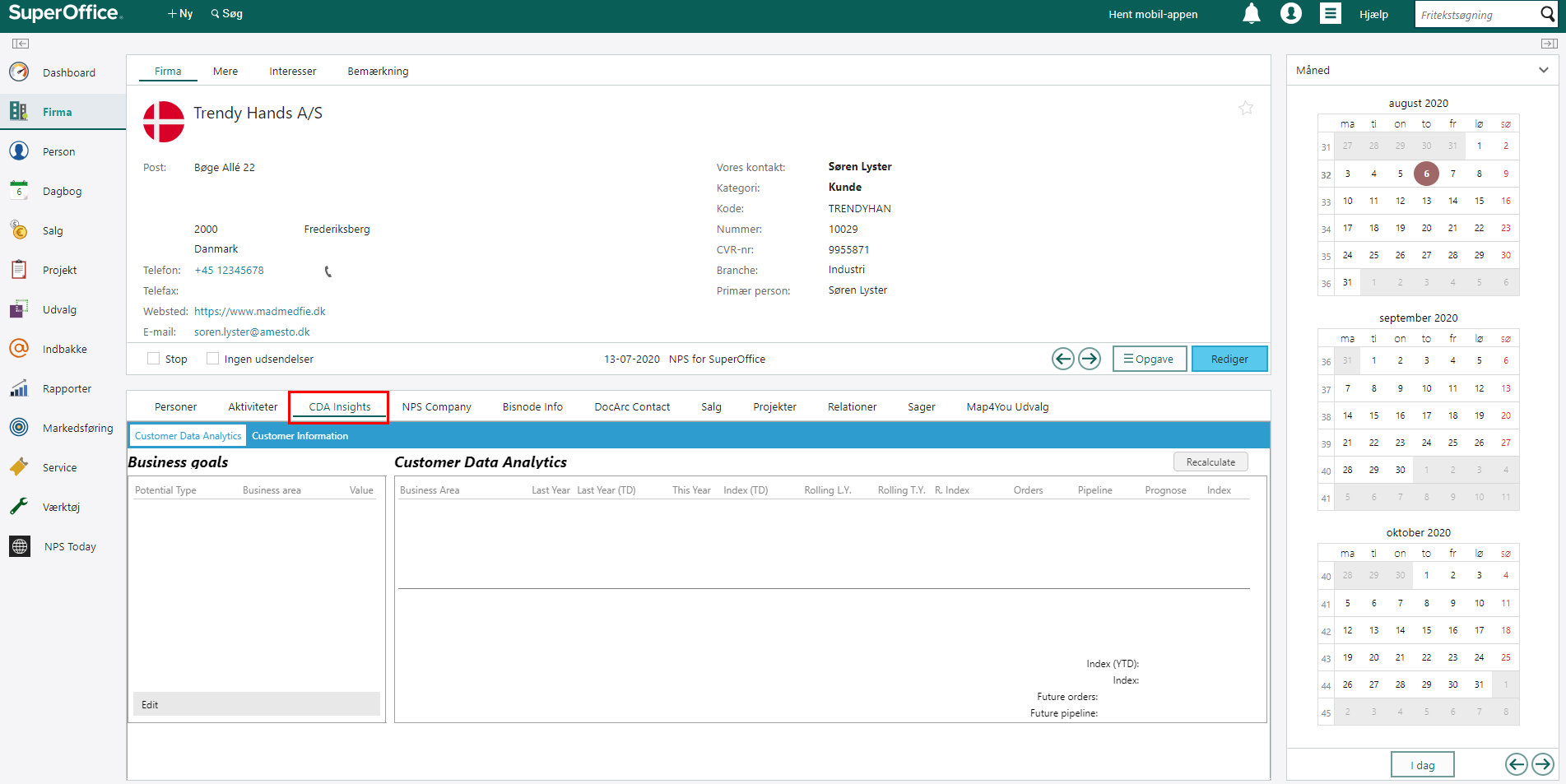Image resolution: width=1566 pixels, height=784 pixels.
Task: Click the phone call icon
Action: click(328, 271)
